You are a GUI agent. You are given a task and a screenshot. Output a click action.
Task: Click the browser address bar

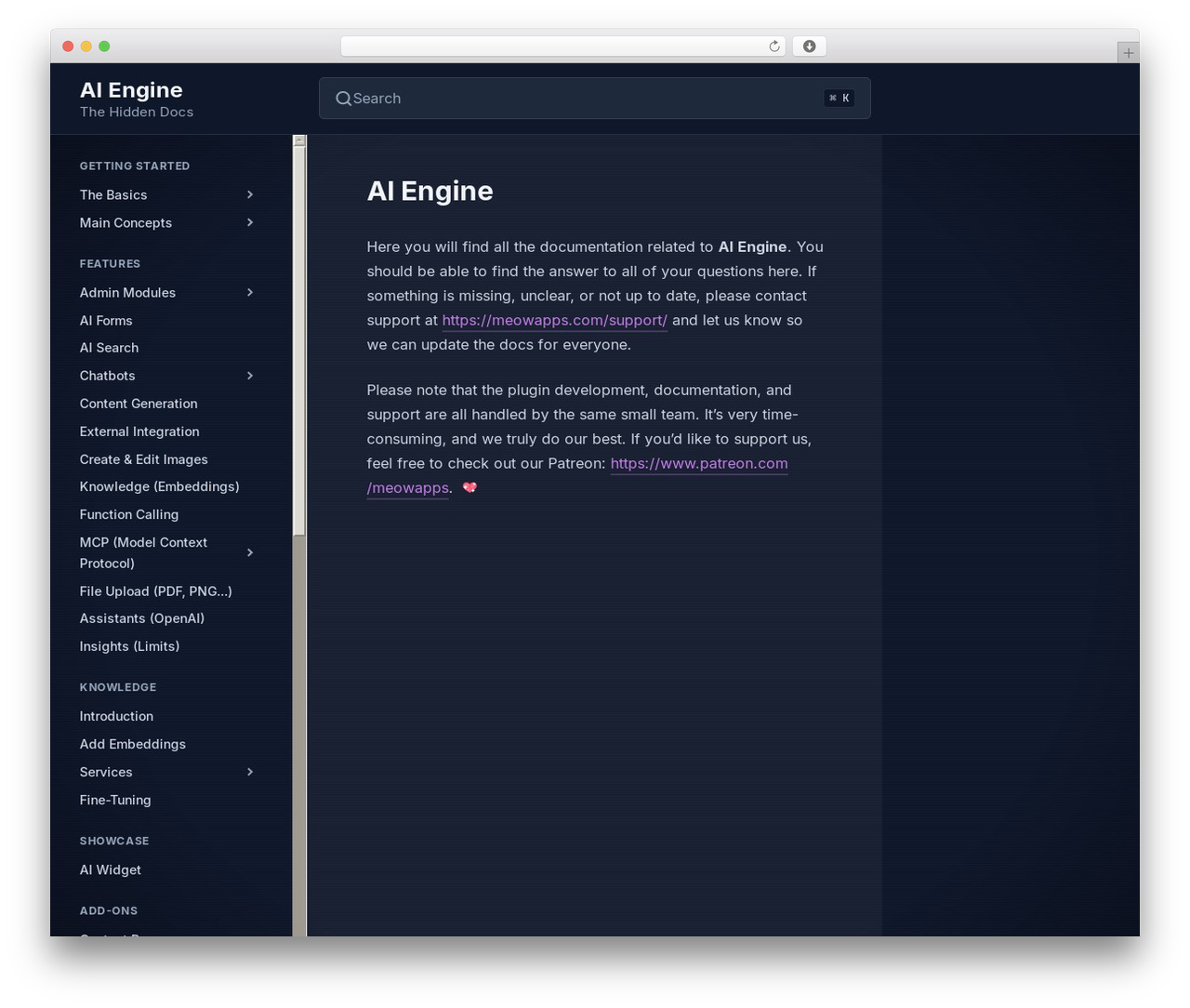[x=563, y=46]
